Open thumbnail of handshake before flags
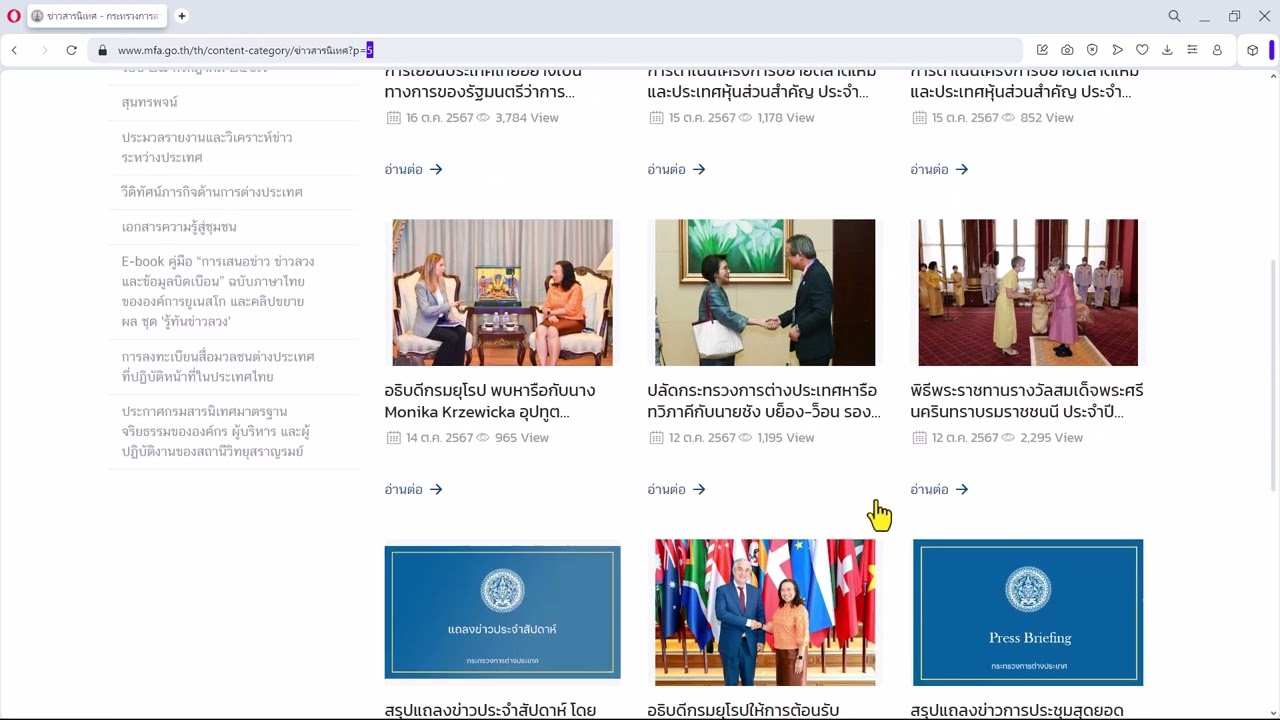The width and height of the screenshot is (1280, 720). [765, 612]
